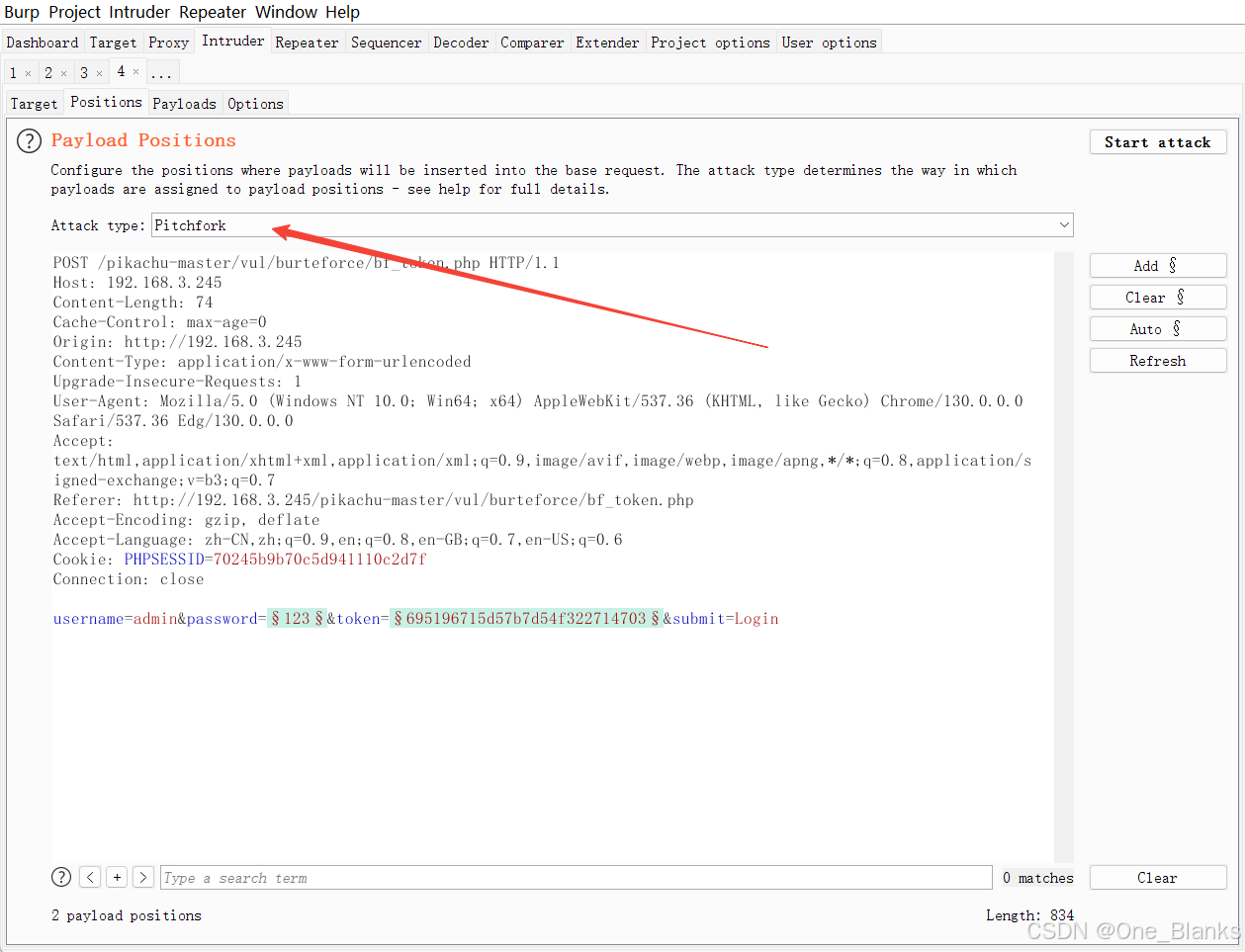Image resolution: width=1245 pixels, height=952 pixels.
Task: Open search help icon near search bar
Action: pyautogui.click(x=61, y=877)
